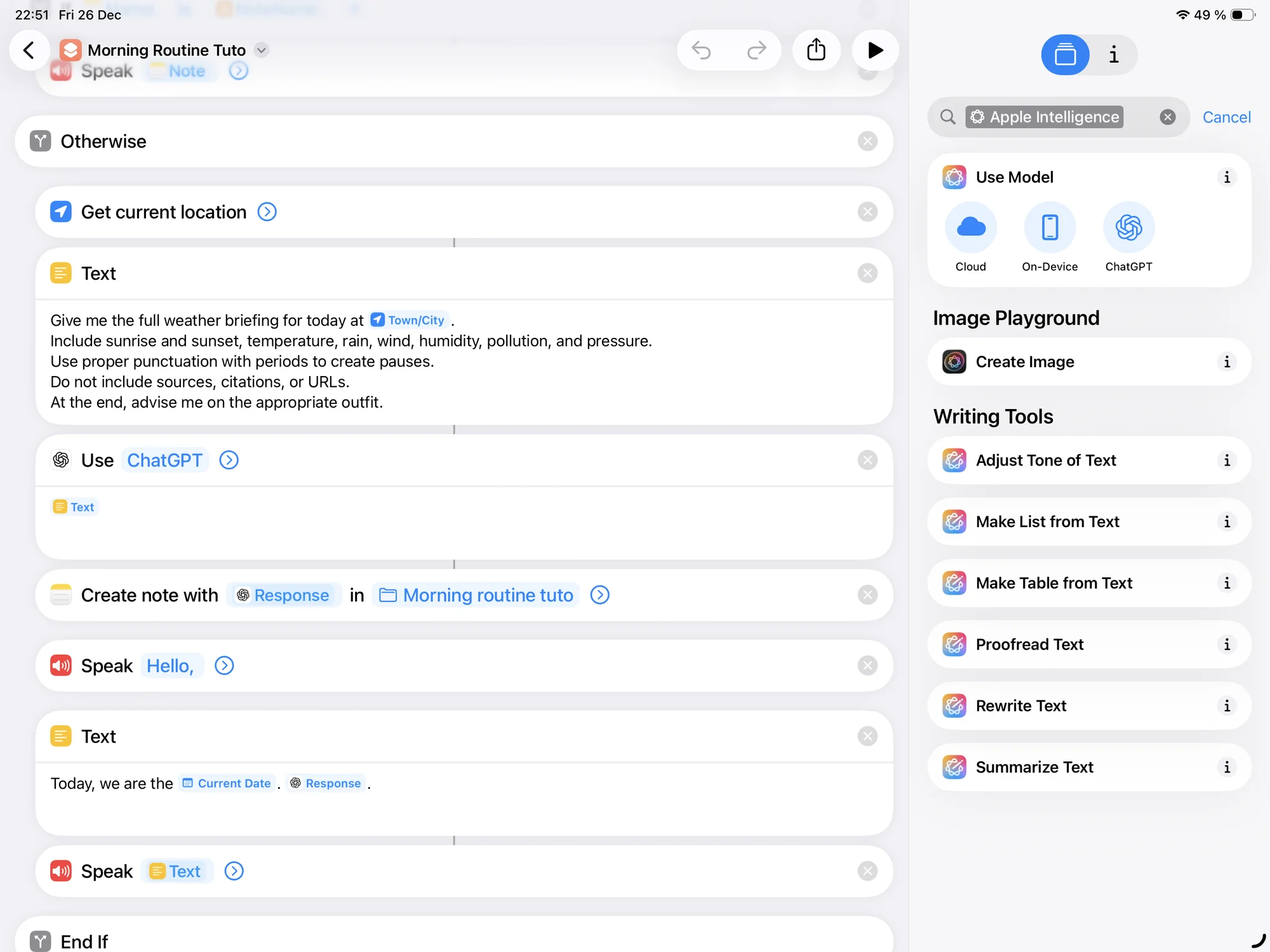Screen dimensions: 1270x952
Task: Select the Cloud model option
Action: [x=970, y=227]
